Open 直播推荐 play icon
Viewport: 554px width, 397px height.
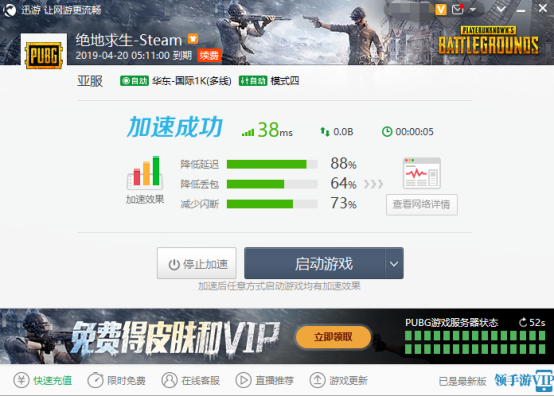click(243, 380)
